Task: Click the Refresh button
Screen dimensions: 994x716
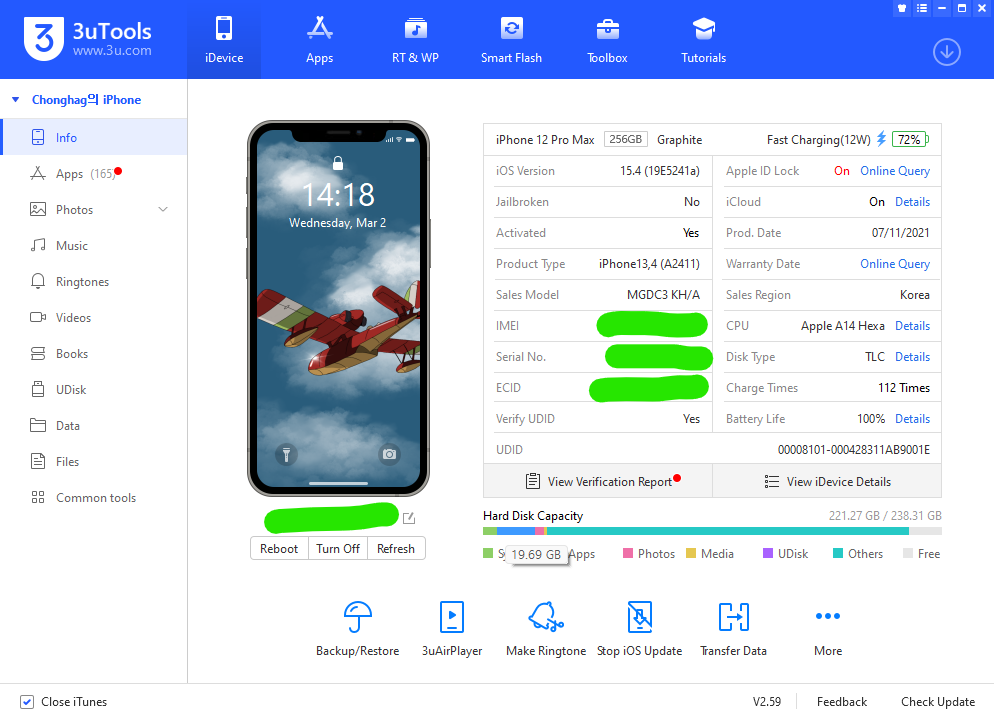Action: 396,549
